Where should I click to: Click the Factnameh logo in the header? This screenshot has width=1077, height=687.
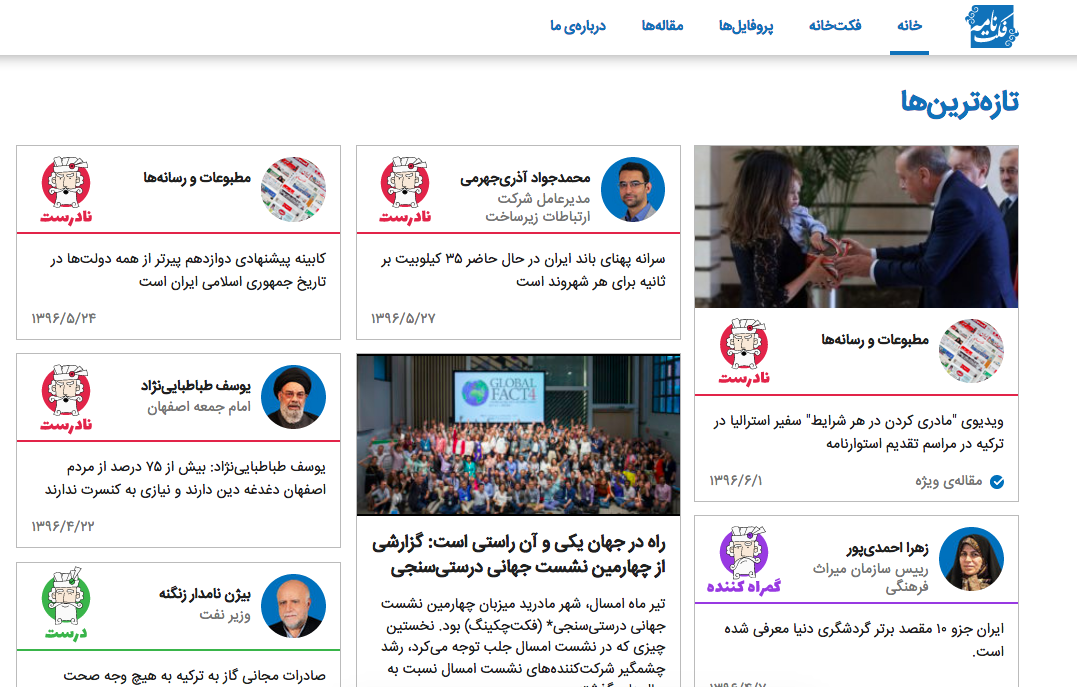pos(991,26)
